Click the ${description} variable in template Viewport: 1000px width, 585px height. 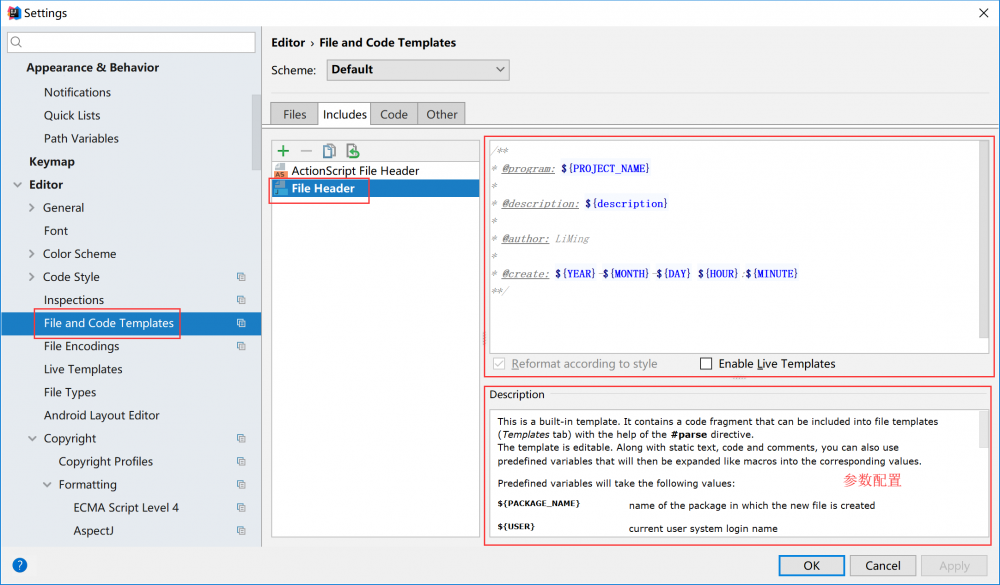coord(626,204)
